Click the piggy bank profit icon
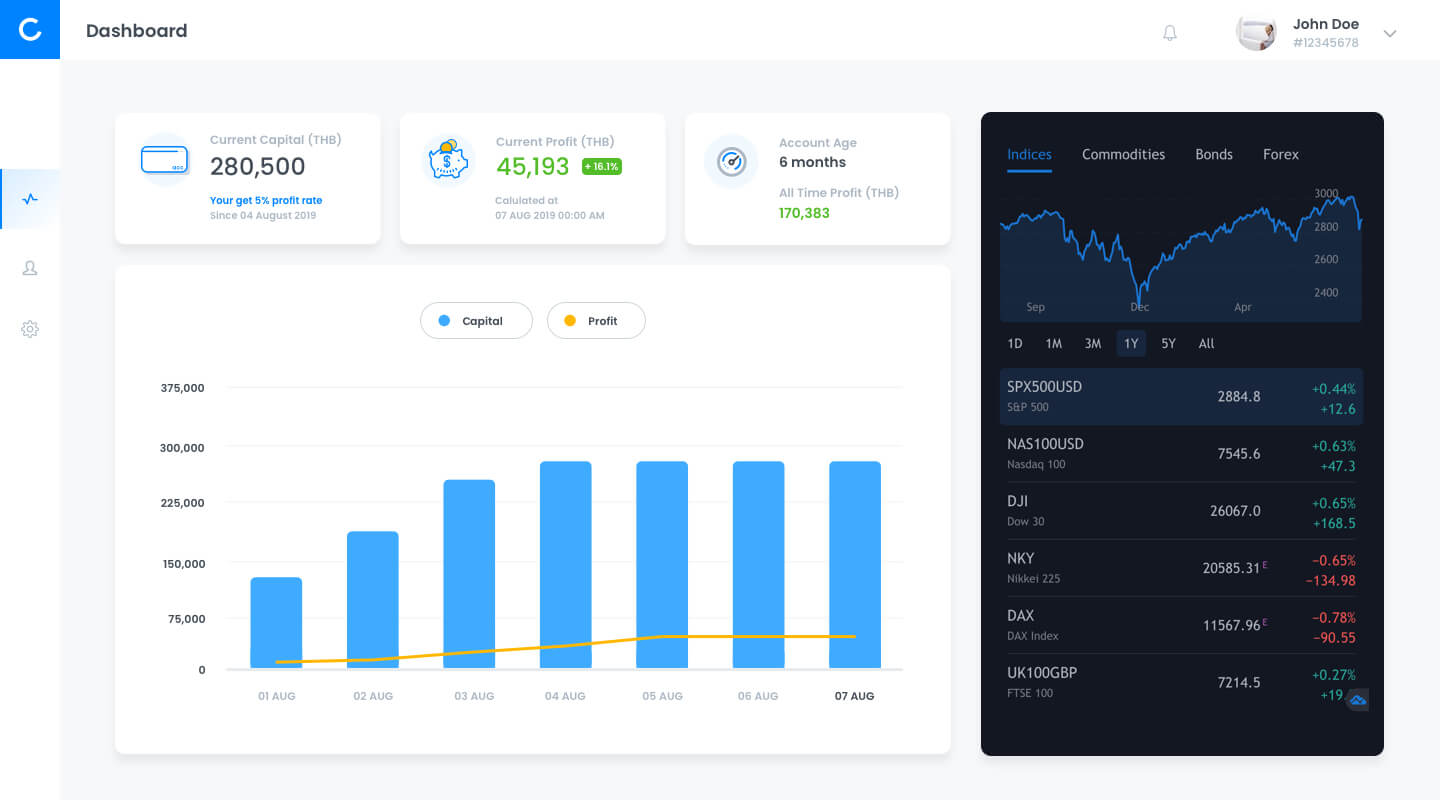1440x800 pixels. tap(448, 160)
